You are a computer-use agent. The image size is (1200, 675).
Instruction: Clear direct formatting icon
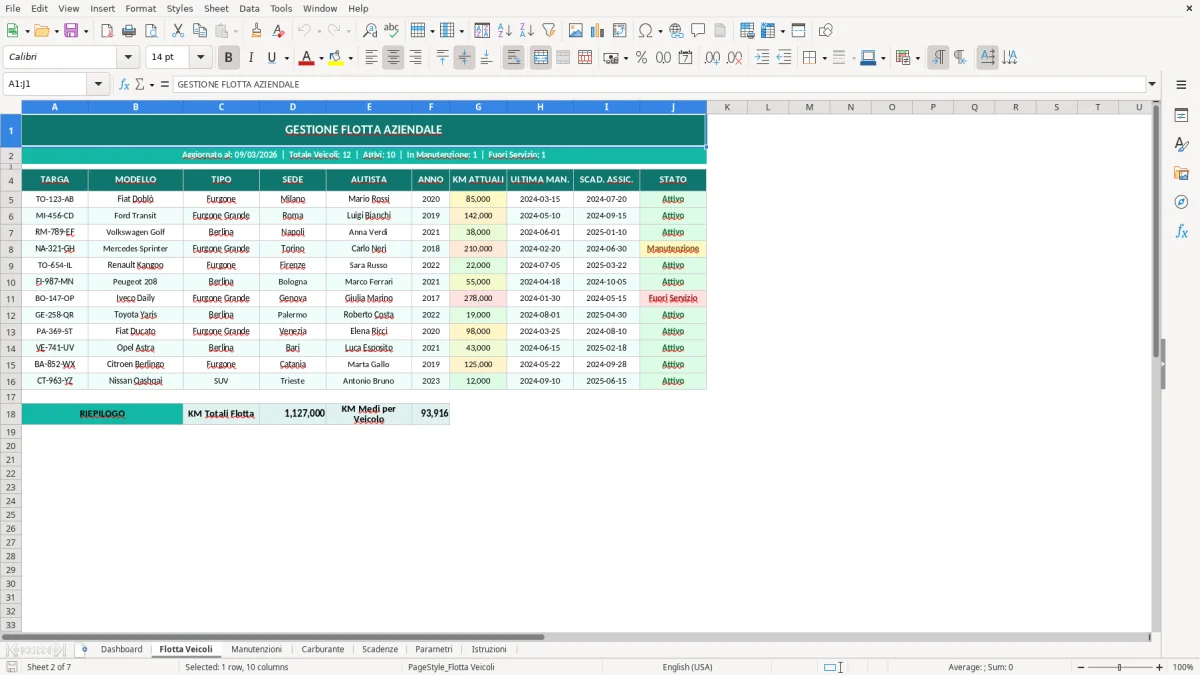click(x=279, y=31)
